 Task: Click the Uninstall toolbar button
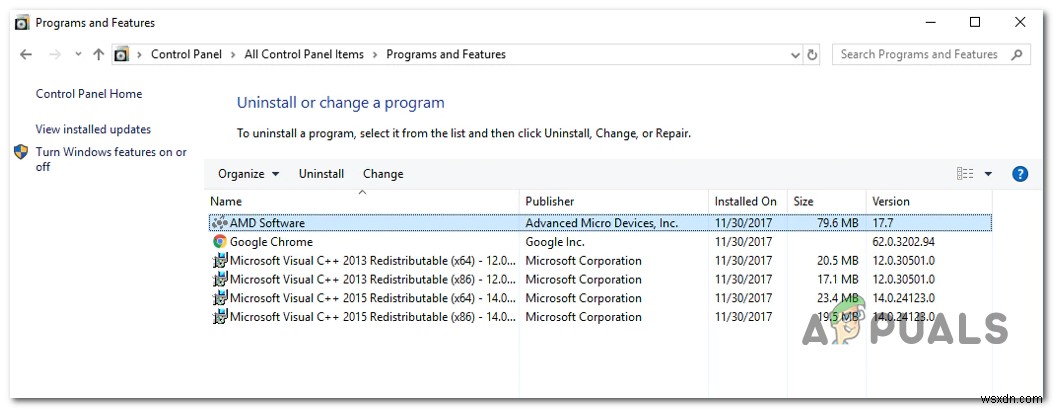(x=321, y=174)
